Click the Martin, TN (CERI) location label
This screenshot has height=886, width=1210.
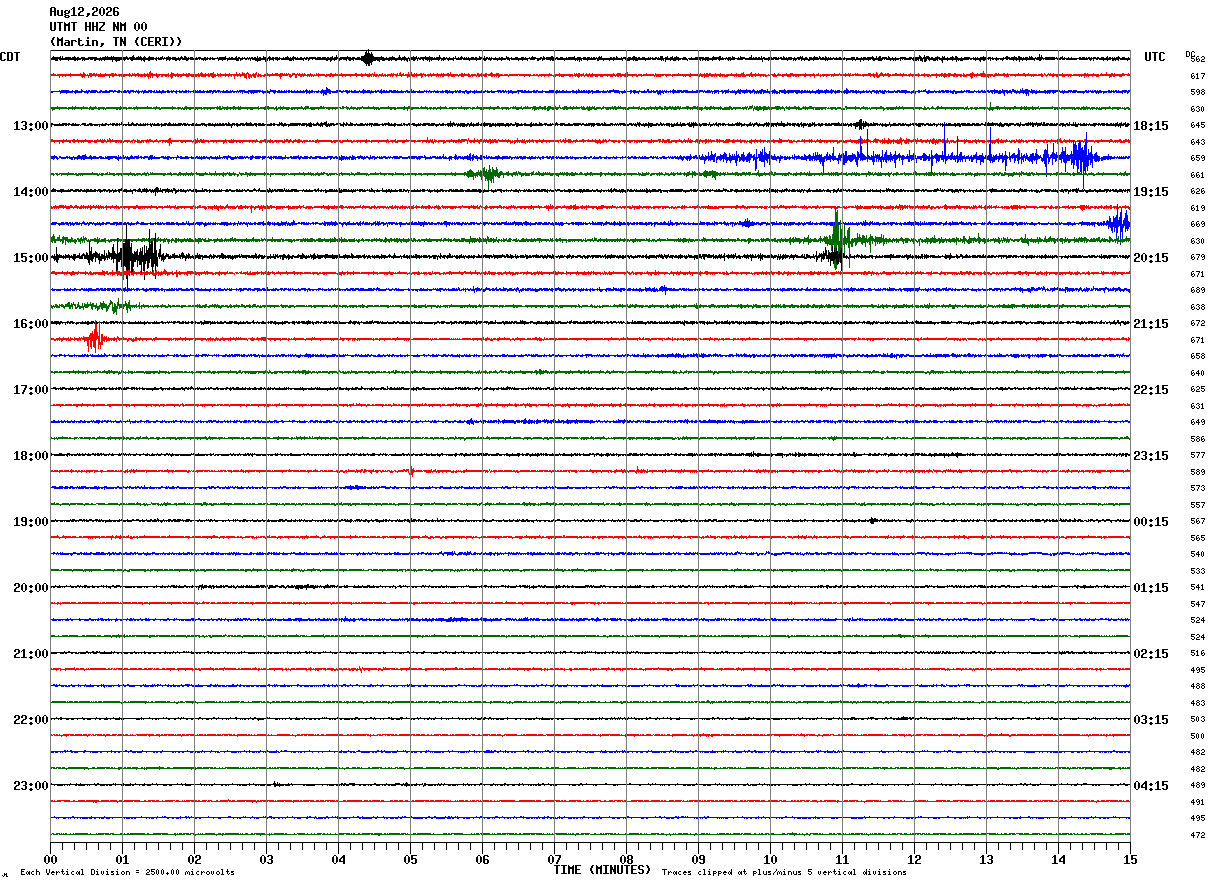pos(116,42)
